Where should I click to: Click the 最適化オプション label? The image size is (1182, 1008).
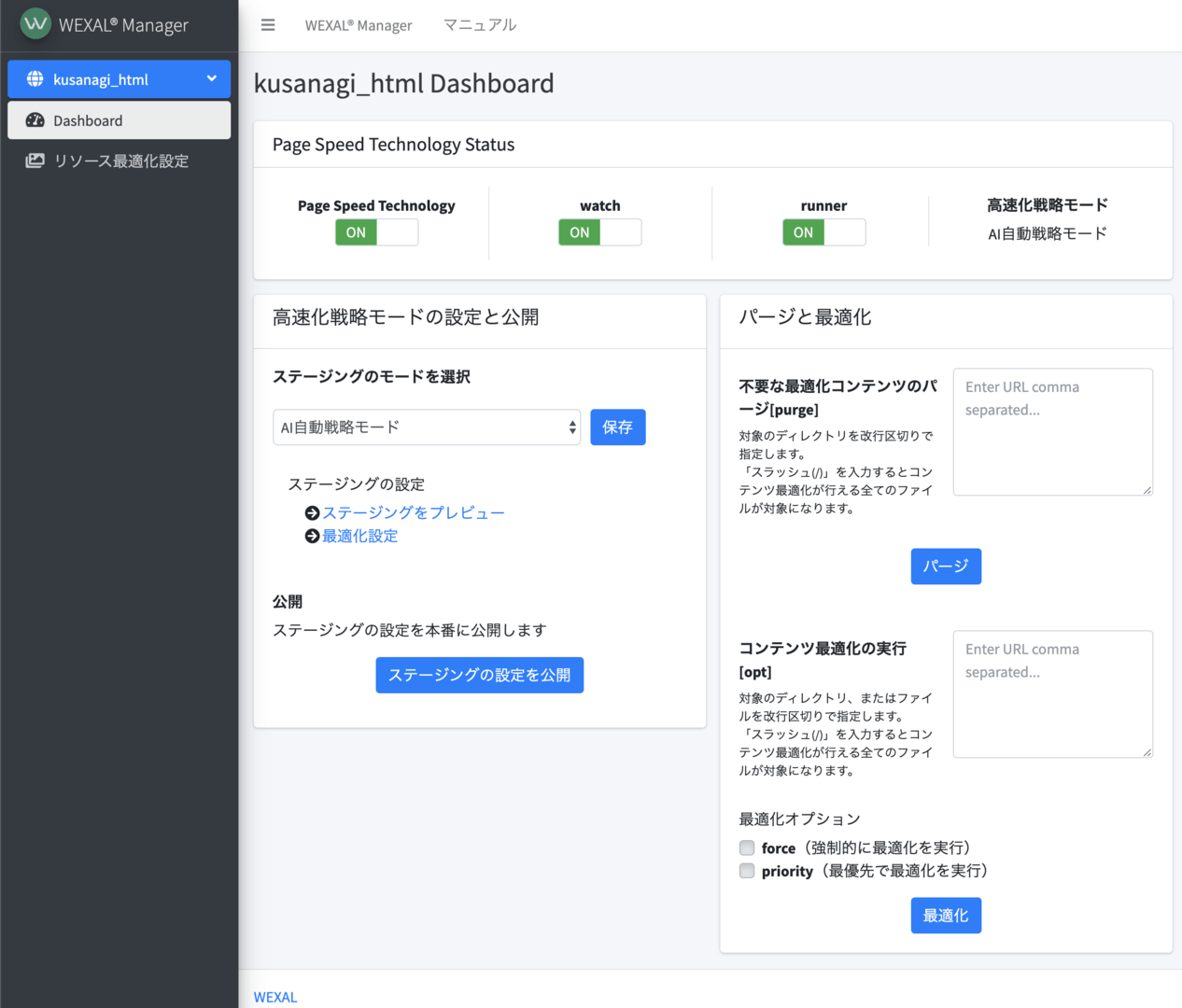800,819
